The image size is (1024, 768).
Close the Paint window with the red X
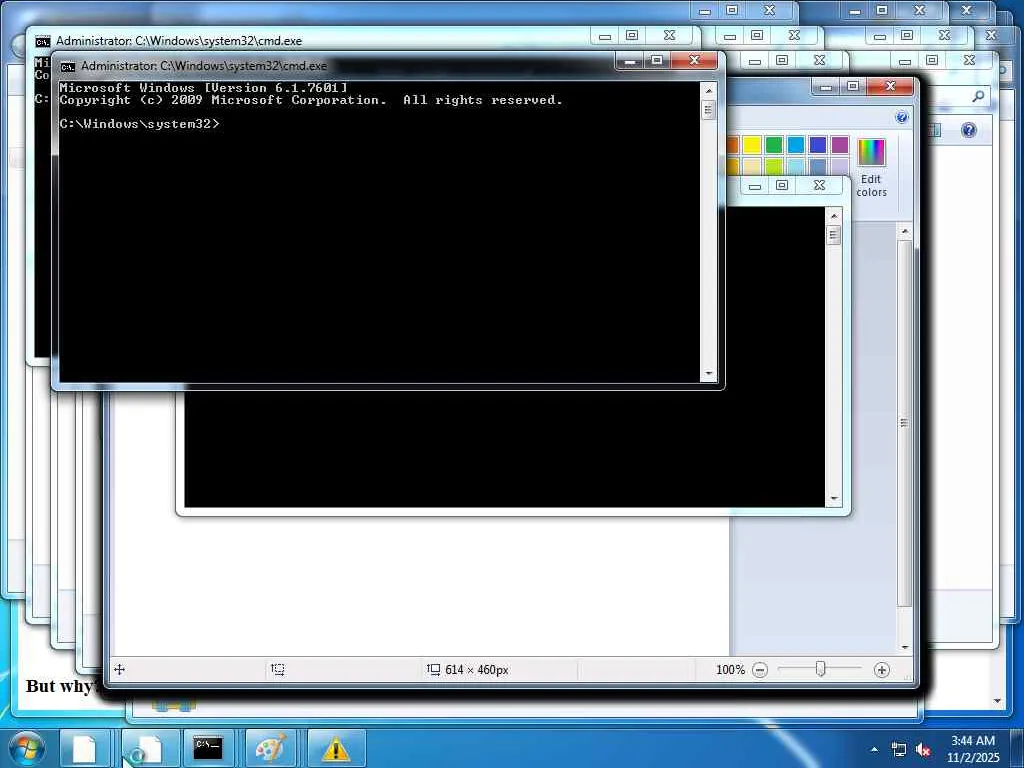(x=889, y=86)
